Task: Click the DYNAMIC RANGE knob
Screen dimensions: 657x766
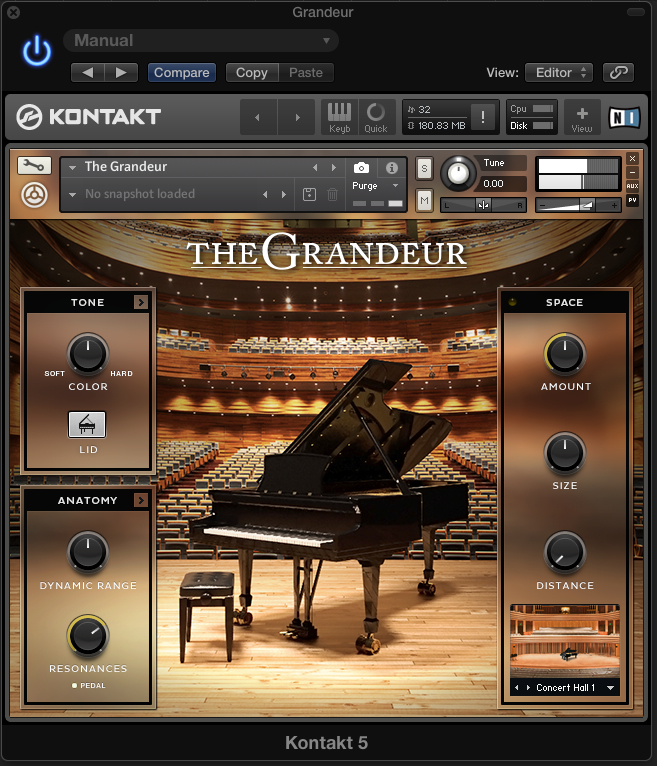Action: [x=88, y=553]
